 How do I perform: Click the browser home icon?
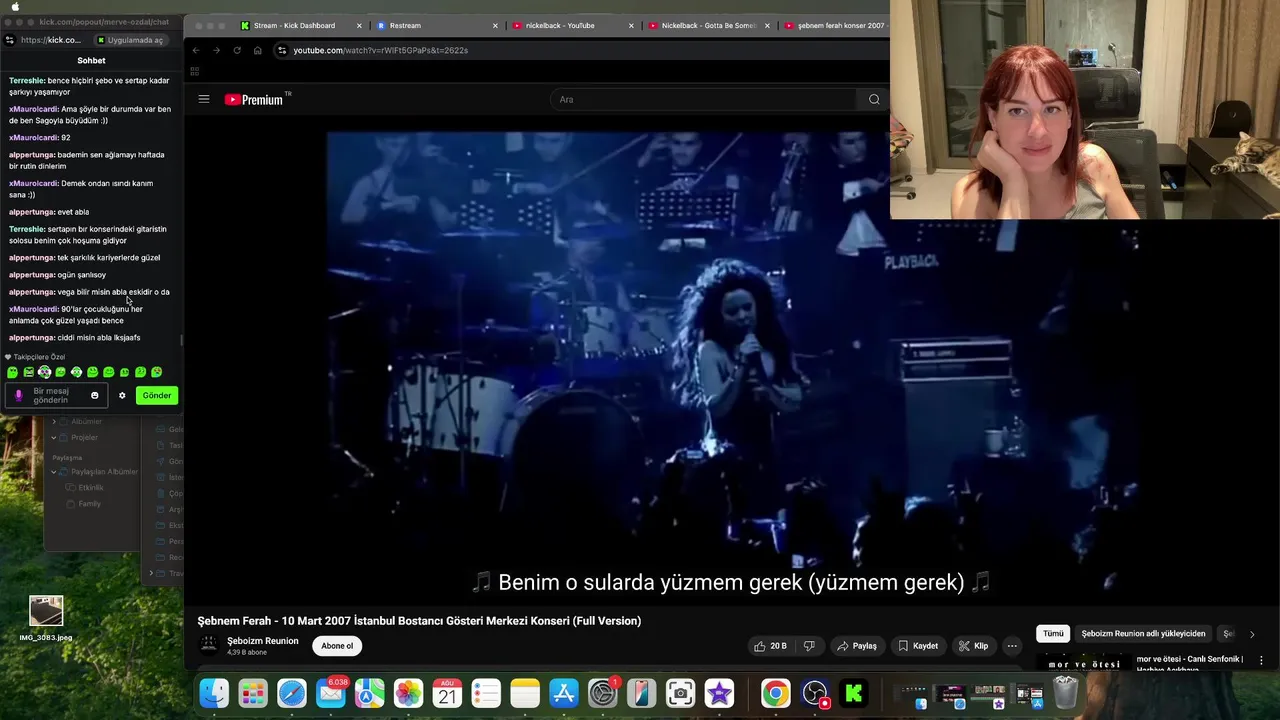(x=257, y=50)
